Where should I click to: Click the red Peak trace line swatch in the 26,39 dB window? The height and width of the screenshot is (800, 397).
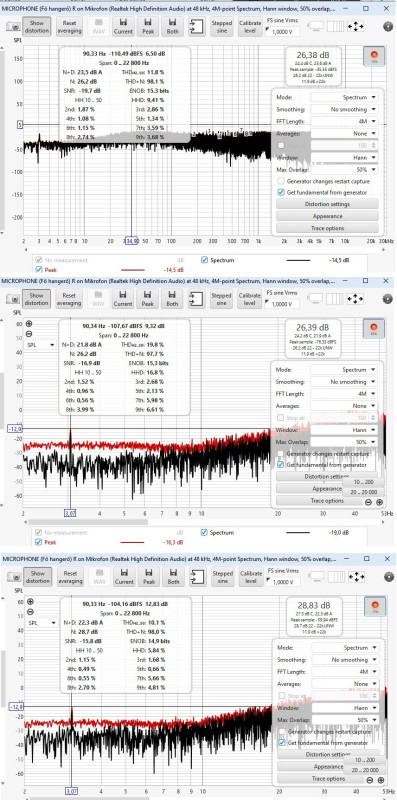133,542
